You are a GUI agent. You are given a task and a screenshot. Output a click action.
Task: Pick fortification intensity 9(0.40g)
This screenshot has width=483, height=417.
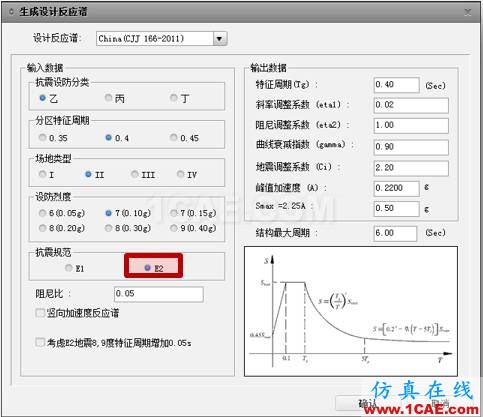(x=174, y=228)
